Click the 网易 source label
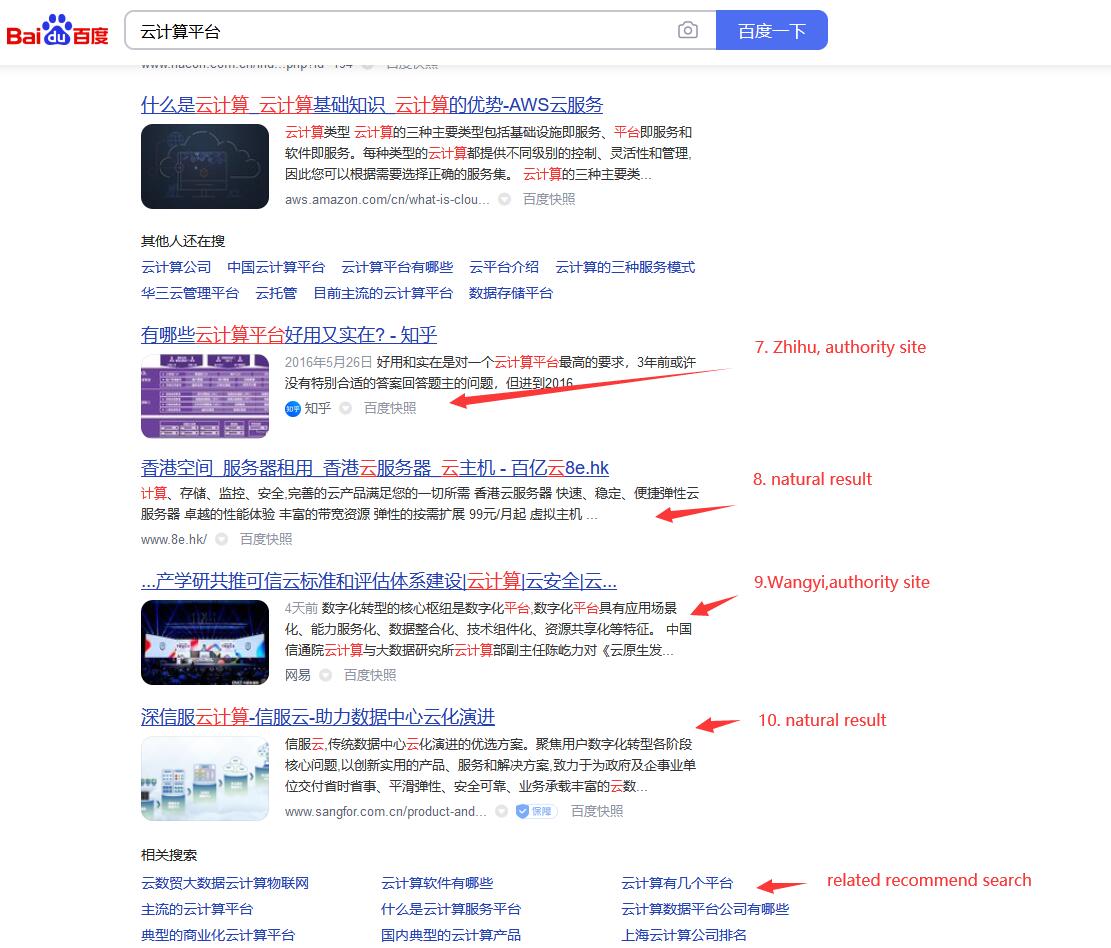This screenshot has height=948, width=1111. click(x=298, y=675)
